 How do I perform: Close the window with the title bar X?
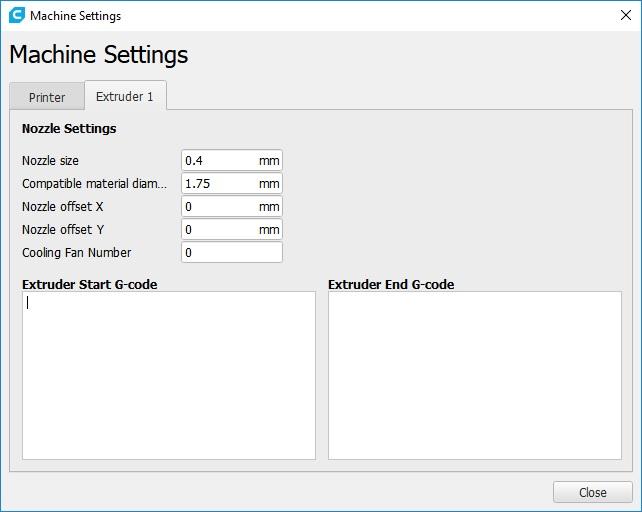(625, 16)
